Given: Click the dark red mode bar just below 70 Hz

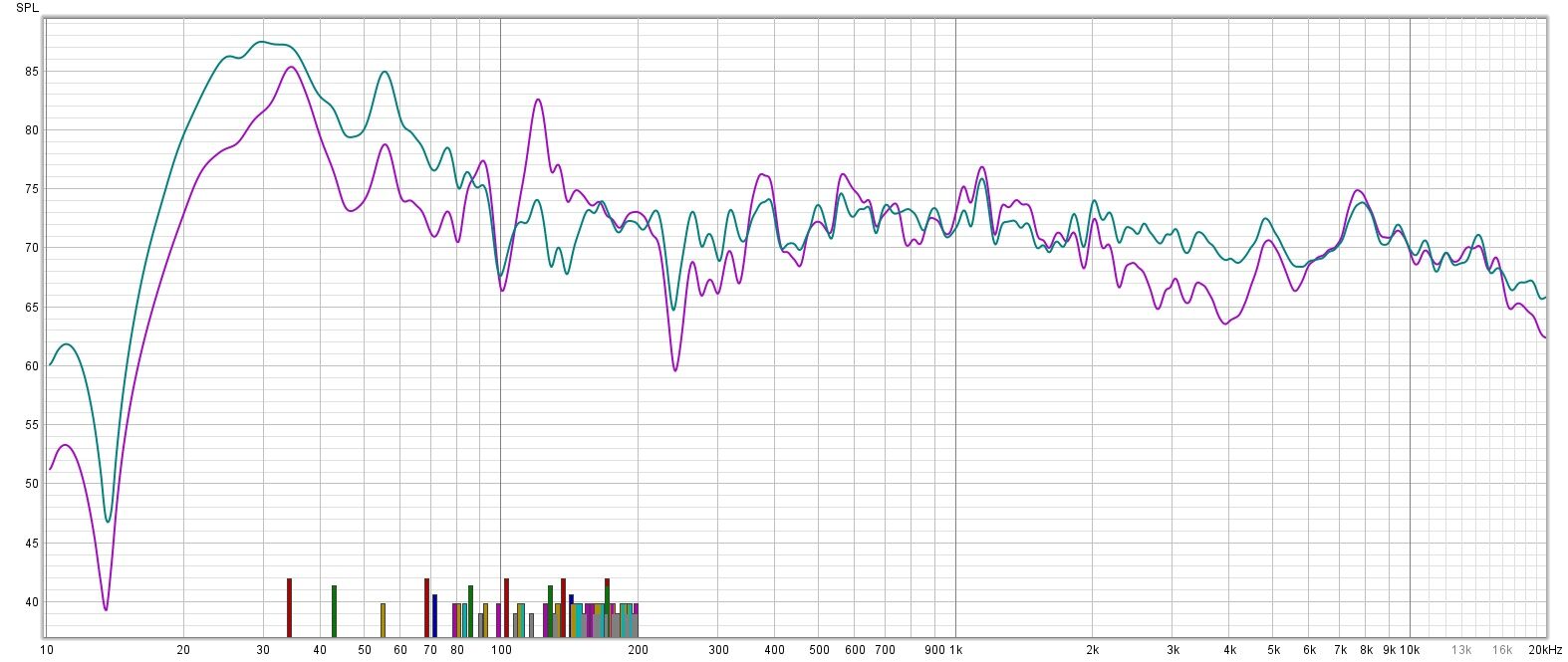Looking at the screenshot, I should point(426,607).
